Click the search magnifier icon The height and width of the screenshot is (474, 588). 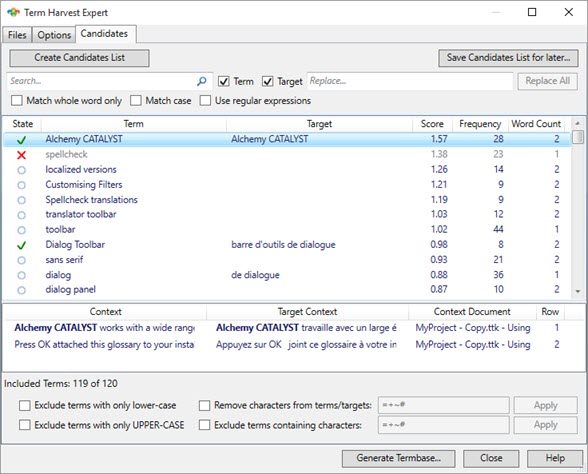coord(202,81)
